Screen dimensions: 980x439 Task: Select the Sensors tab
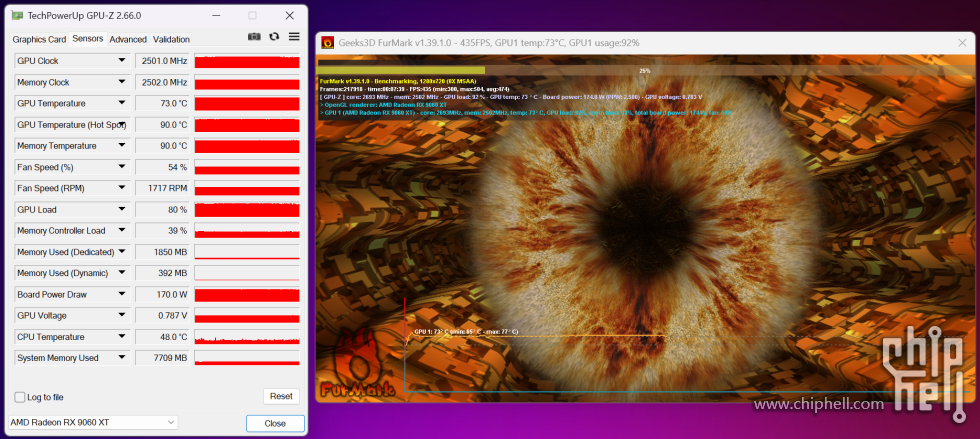click(x=88, y=39)
